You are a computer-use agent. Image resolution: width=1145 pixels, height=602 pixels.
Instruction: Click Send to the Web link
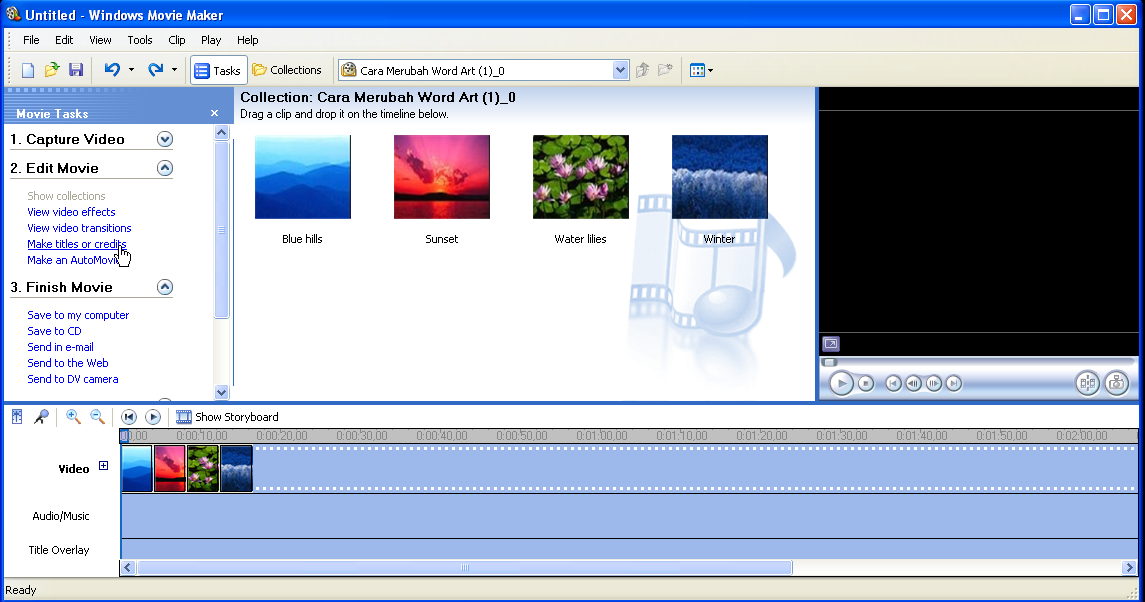(x=67, y=363)
